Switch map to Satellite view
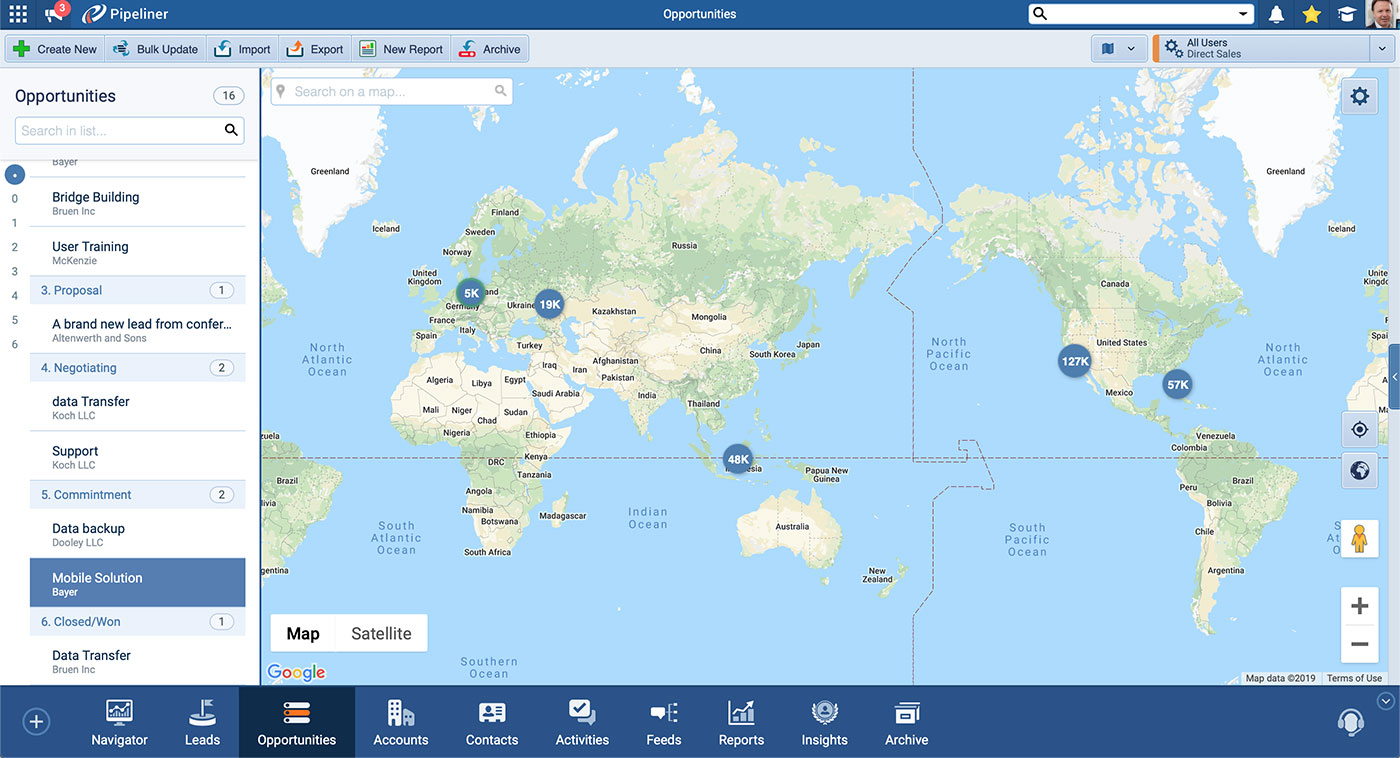The width and height of the screenshot is (1400, 758). [x=381, y=634]
